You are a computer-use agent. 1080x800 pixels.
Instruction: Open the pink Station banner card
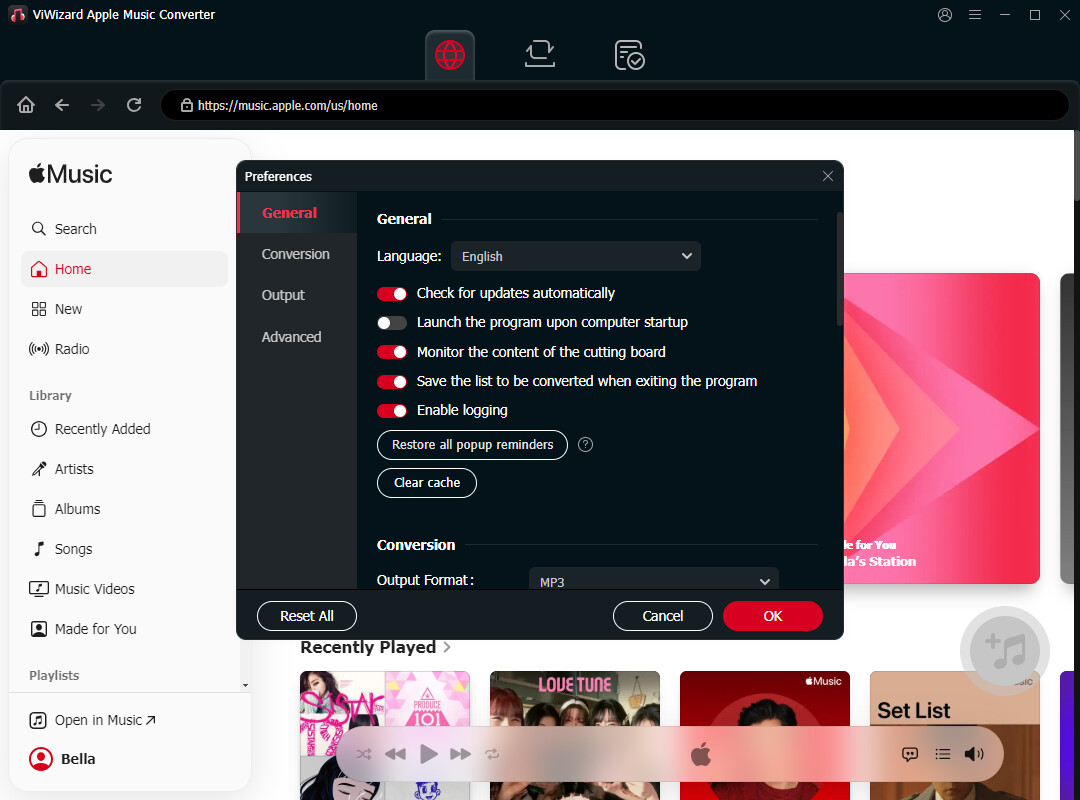click(942, 428)
